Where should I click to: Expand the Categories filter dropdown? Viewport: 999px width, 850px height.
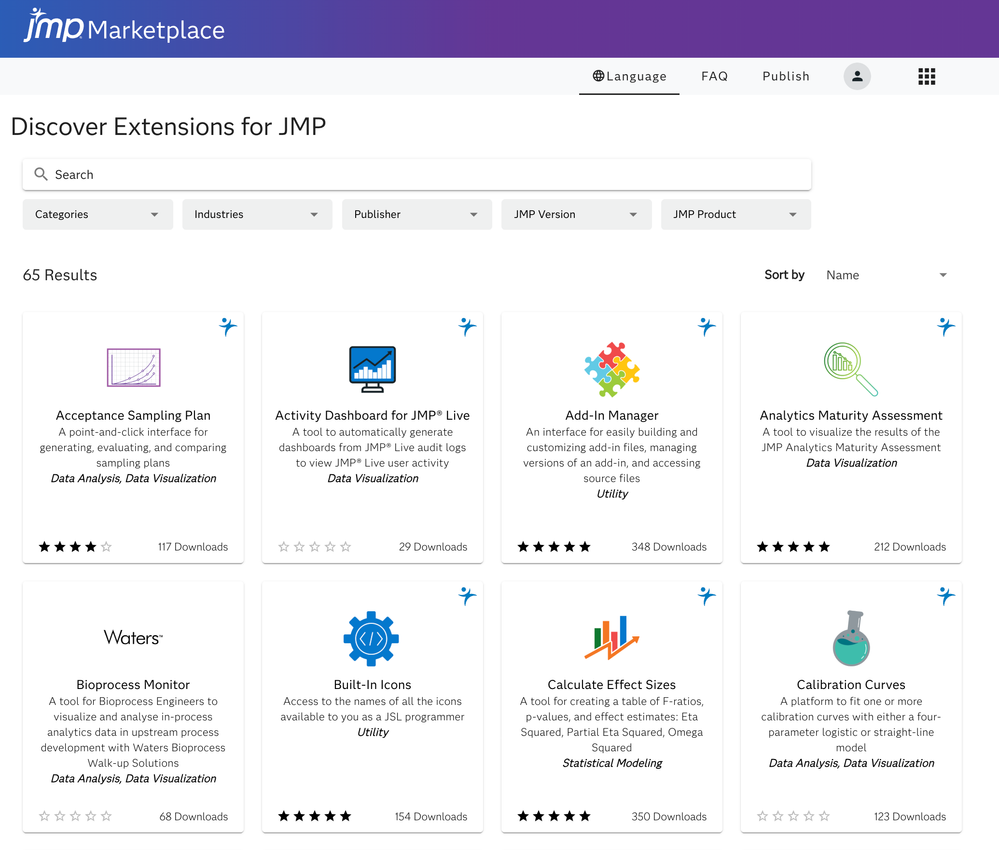point(97,214)
